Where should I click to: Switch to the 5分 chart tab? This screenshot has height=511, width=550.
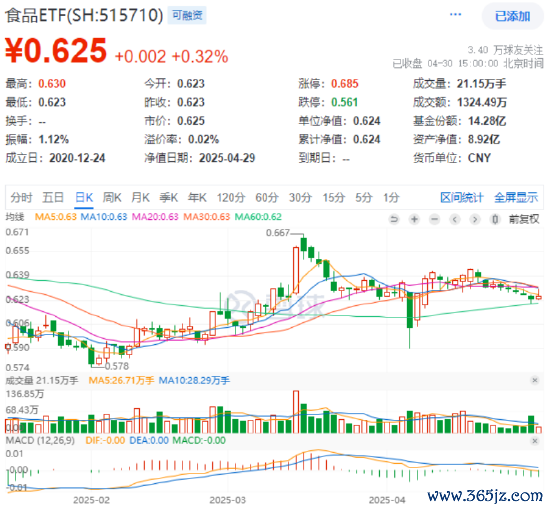point(364,198)
